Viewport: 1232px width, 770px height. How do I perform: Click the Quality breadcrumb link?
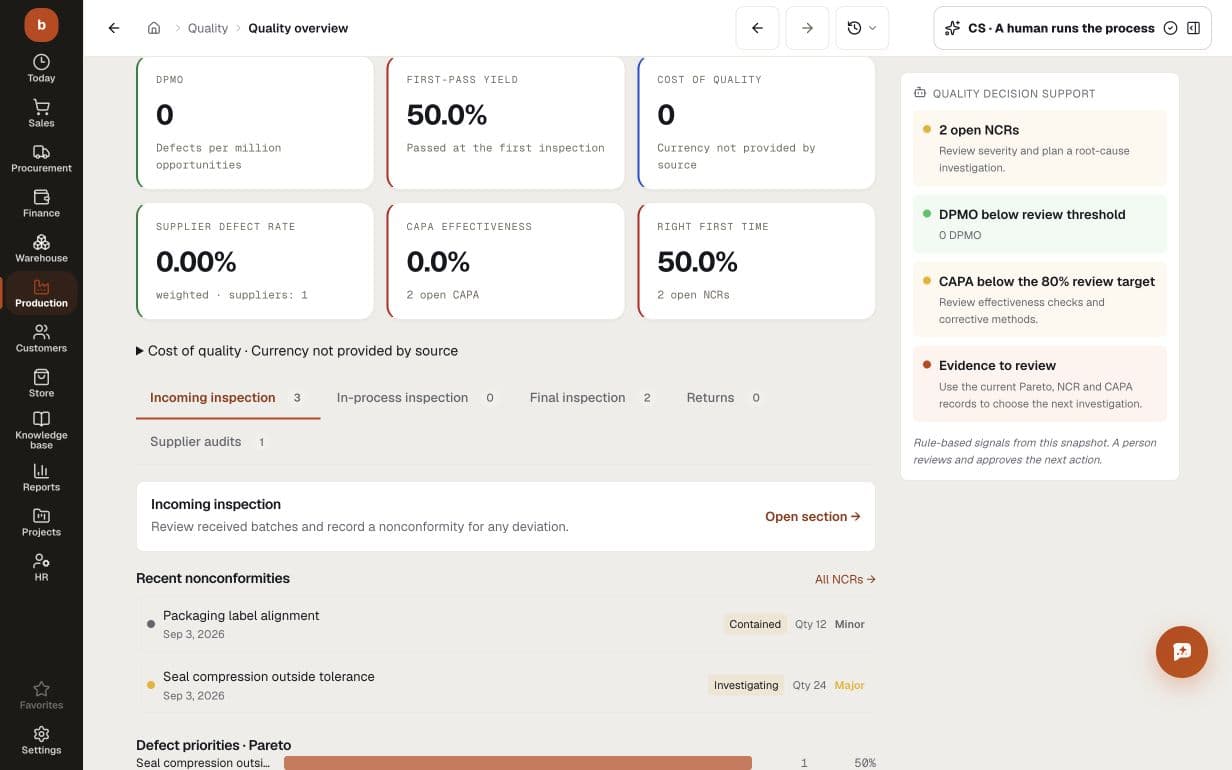click(x=208, y=28)
